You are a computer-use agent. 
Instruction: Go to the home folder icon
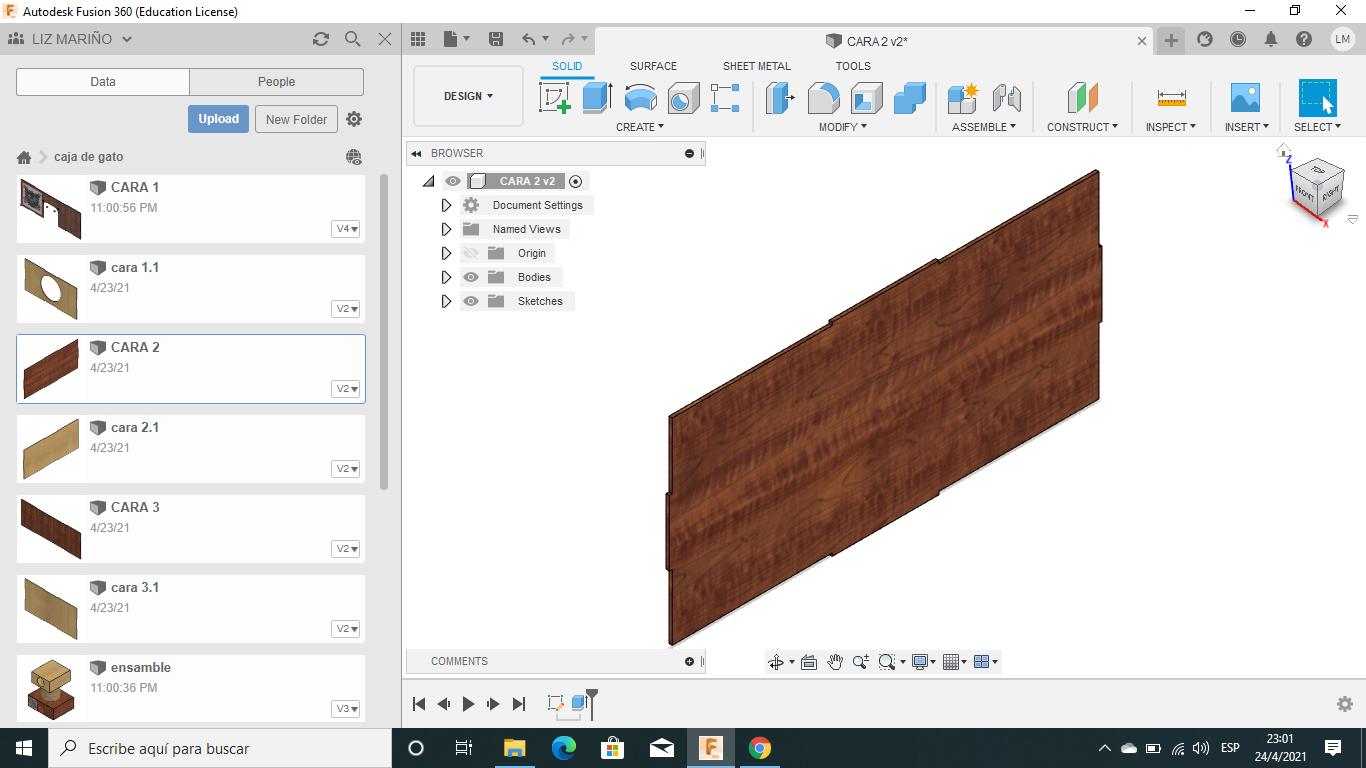24,157
